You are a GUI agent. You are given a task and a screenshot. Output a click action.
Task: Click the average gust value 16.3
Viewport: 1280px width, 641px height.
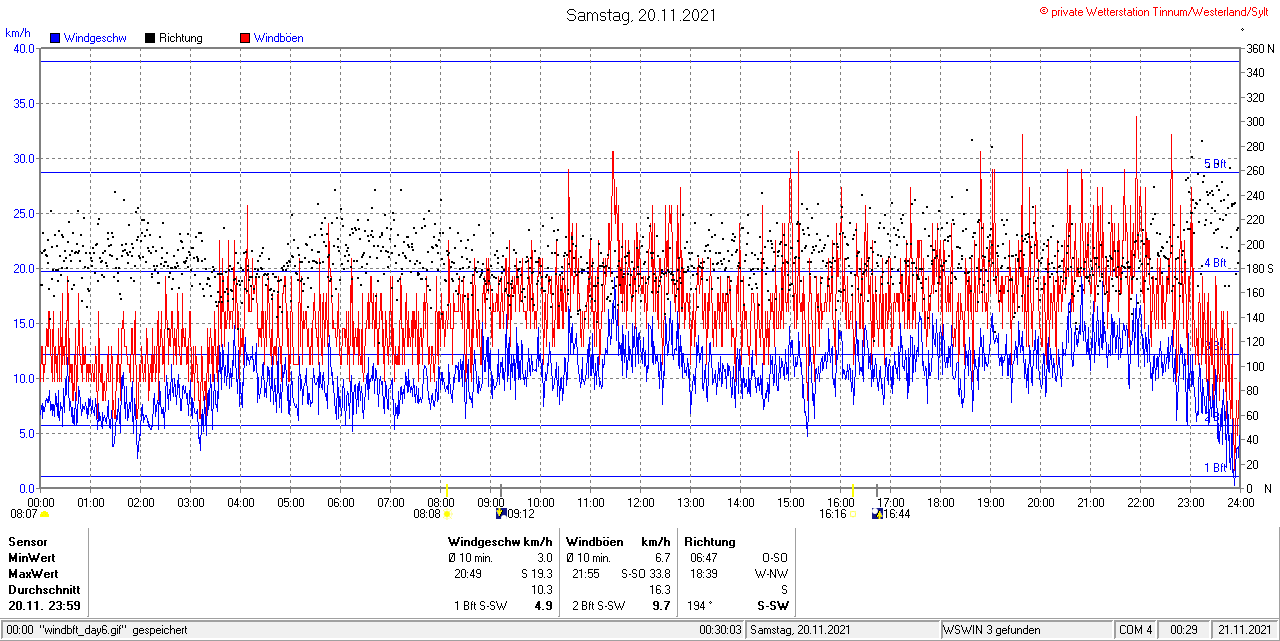[x=659, y=590]
